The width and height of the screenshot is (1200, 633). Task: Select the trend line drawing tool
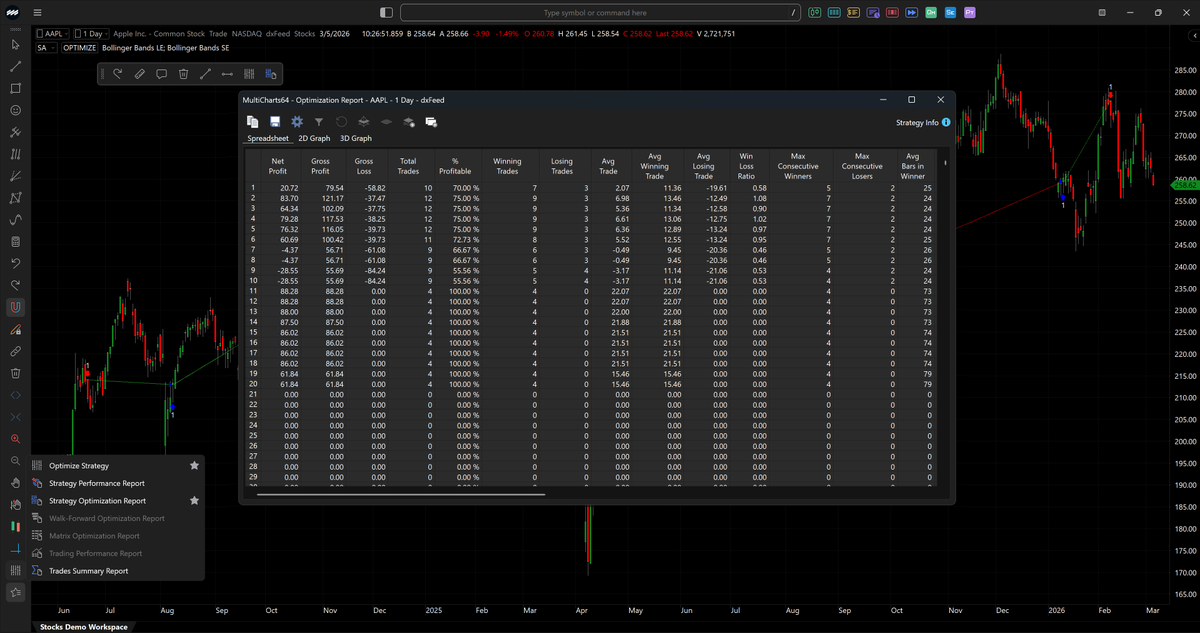pyautogui.click(x=15, y=67)
